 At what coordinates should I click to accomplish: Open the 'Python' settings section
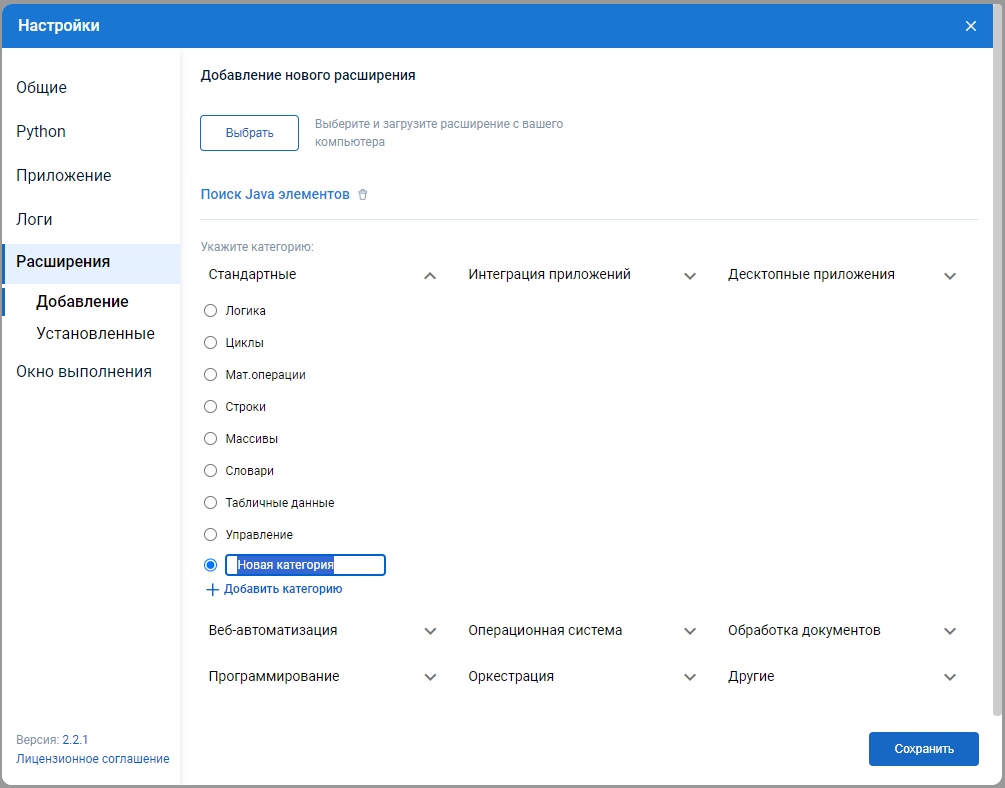click(x=41, y=132)
